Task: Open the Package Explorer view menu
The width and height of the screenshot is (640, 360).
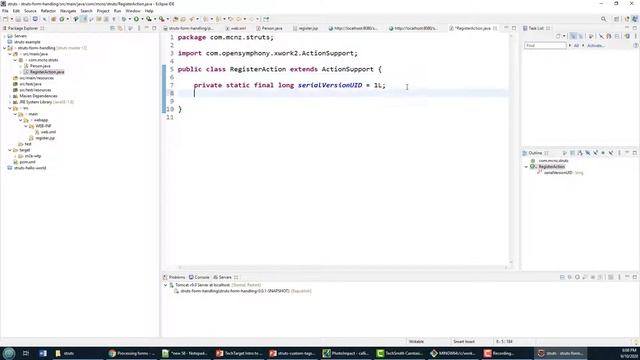Action: coord(139,28)
